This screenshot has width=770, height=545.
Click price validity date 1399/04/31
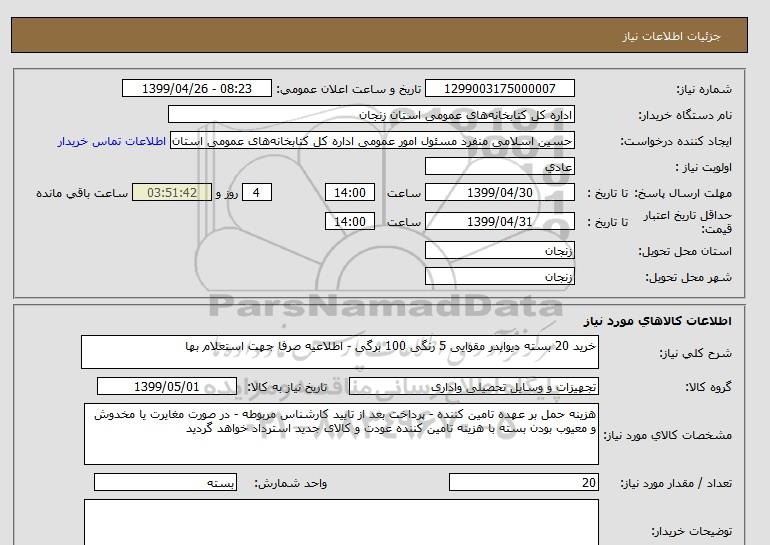[x=500, y=221]
